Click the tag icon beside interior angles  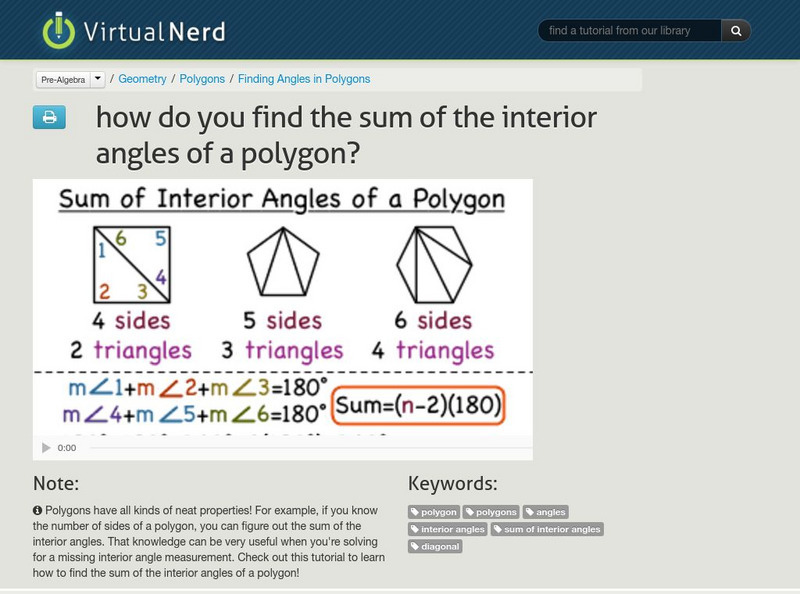click(x=414, y=529)
